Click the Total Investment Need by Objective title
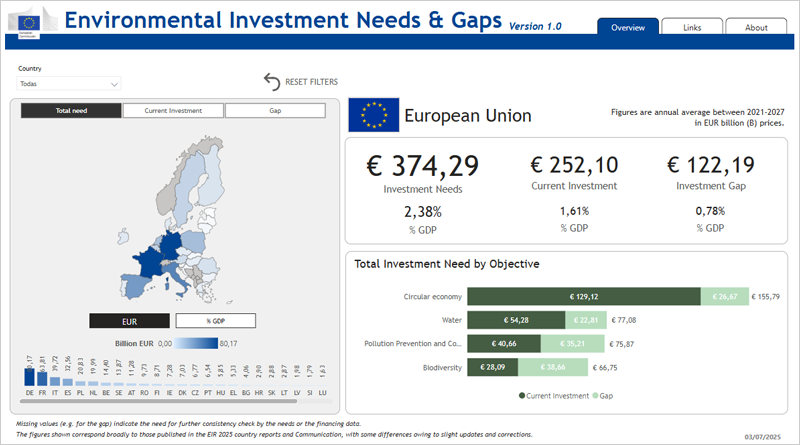Image resolution: width=800 pixels, height=445 pixels. click(x=447, y=264)
